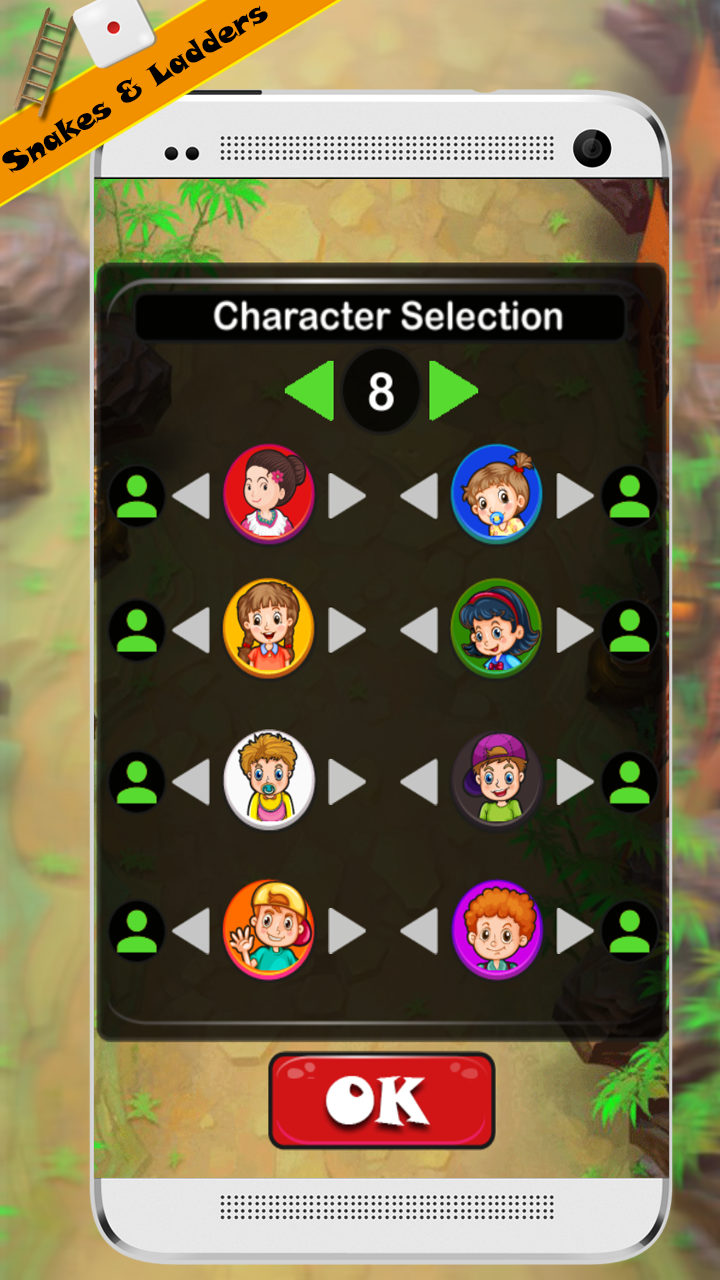Screen dimensions: 720x1280
Task: Toggle player type icon beside waving boy avatar
Action: (x=137, y=931)
